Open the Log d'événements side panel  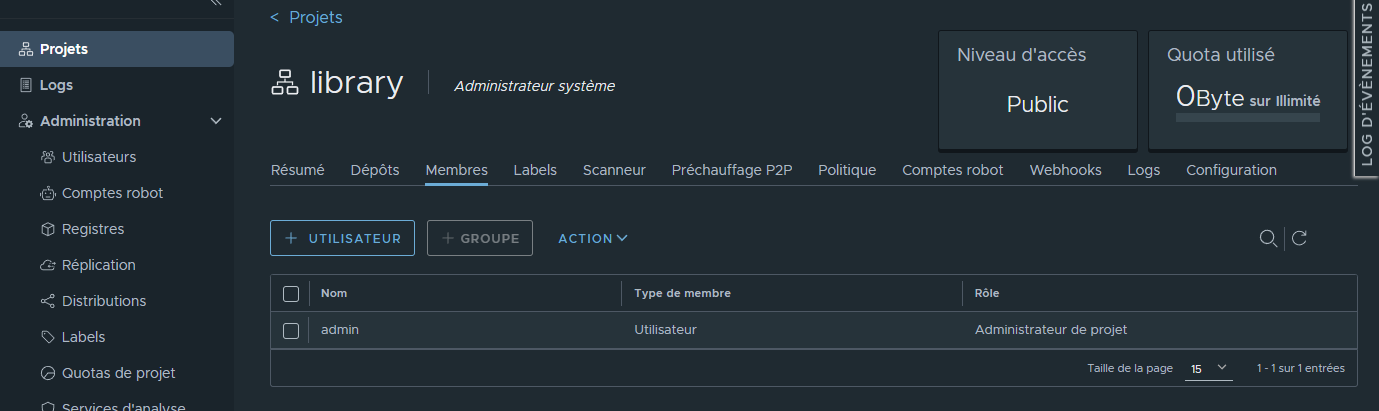pyautogui.click(x=1366, y=90)
